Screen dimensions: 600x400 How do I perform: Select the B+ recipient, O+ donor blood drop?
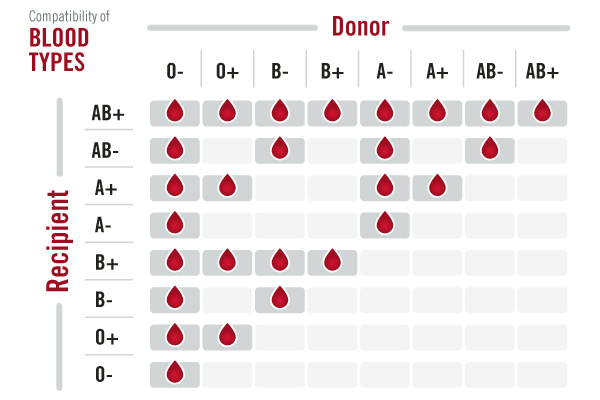point(227,261)
